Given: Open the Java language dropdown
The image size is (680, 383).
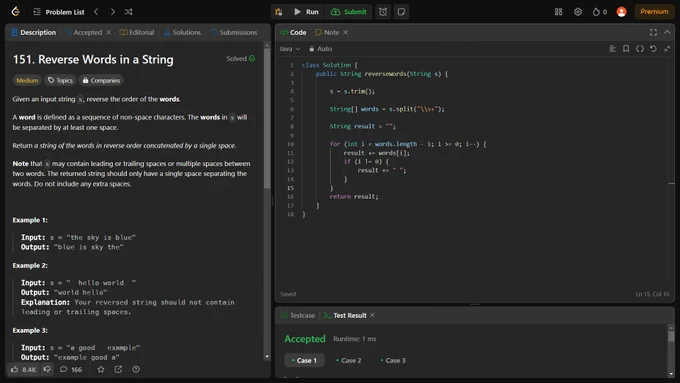Looking at the screenshot, I should (x=290, y=49).
